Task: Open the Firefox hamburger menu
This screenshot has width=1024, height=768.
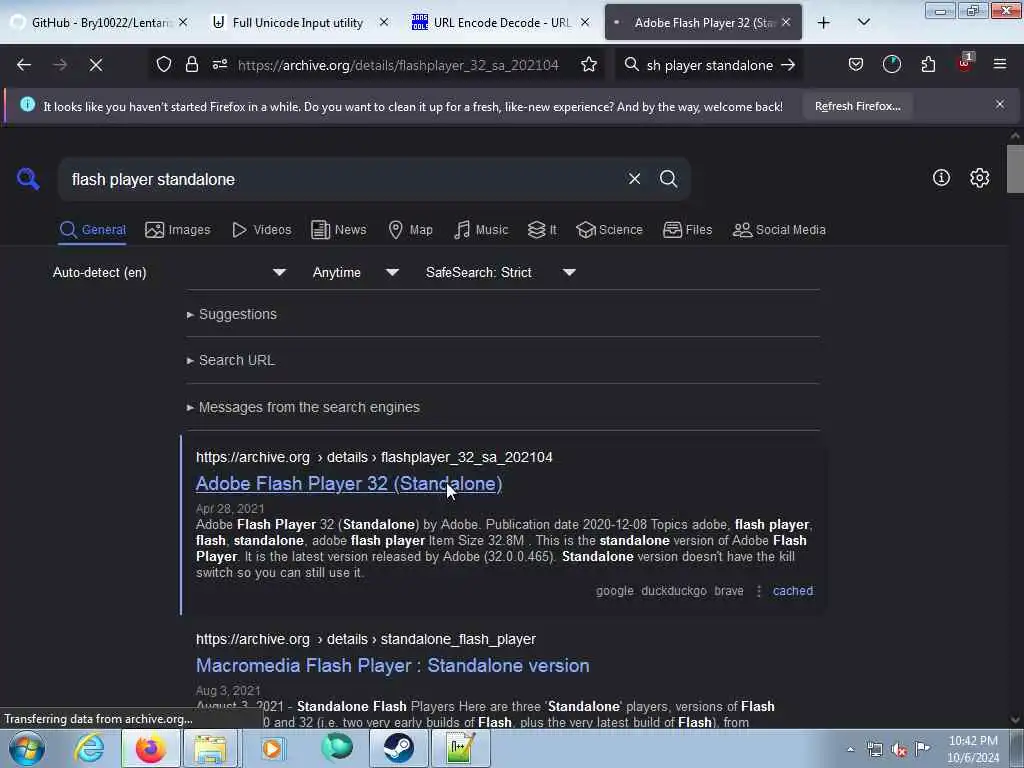Action: click(x=999, y=65)
